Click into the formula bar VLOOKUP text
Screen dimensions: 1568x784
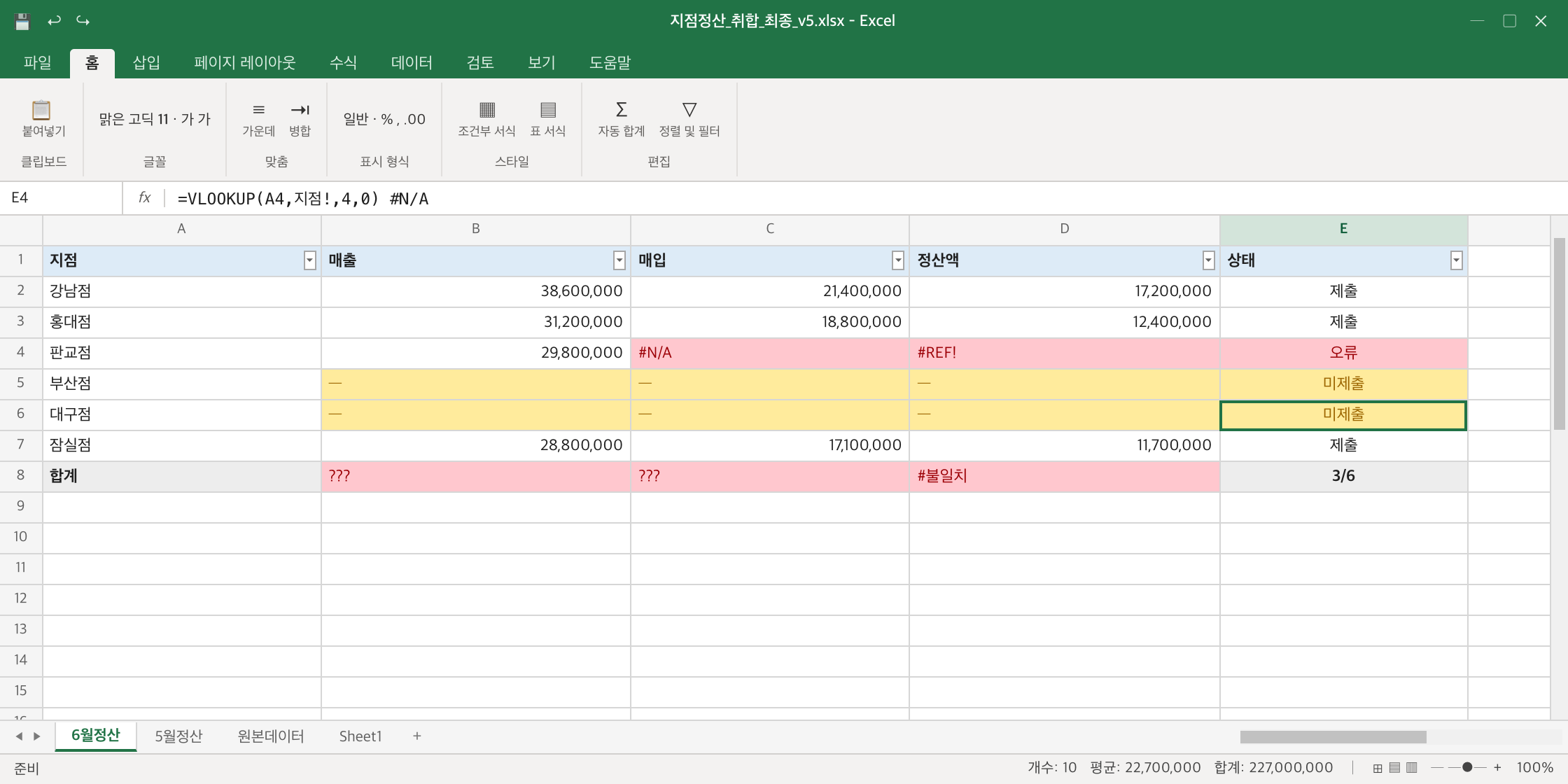302,199
